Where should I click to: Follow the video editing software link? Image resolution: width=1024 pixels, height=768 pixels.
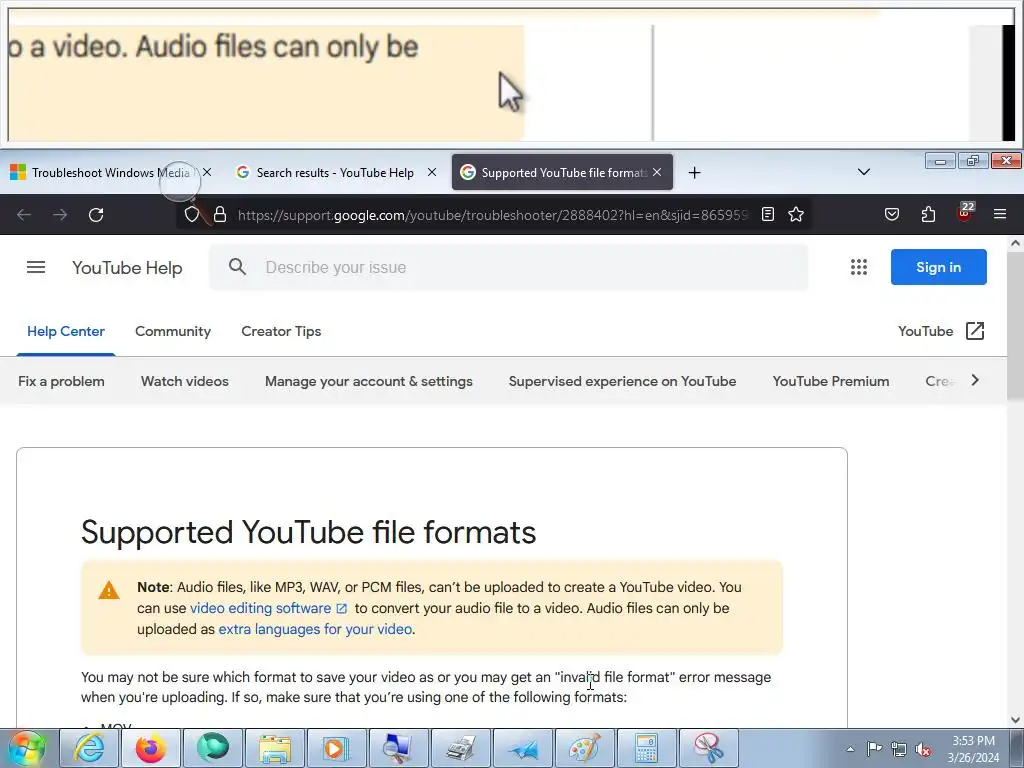point(268,608)
